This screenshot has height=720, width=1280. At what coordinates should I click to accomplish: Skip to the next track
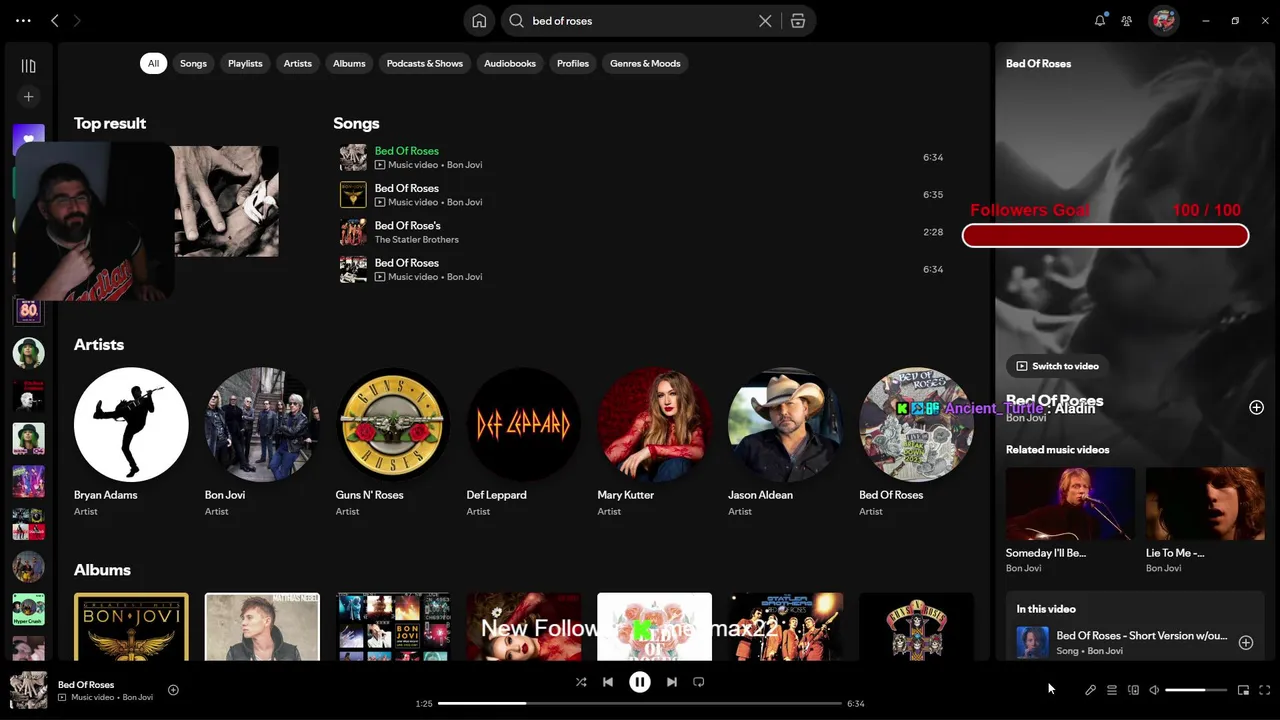(x=672, y=682)
